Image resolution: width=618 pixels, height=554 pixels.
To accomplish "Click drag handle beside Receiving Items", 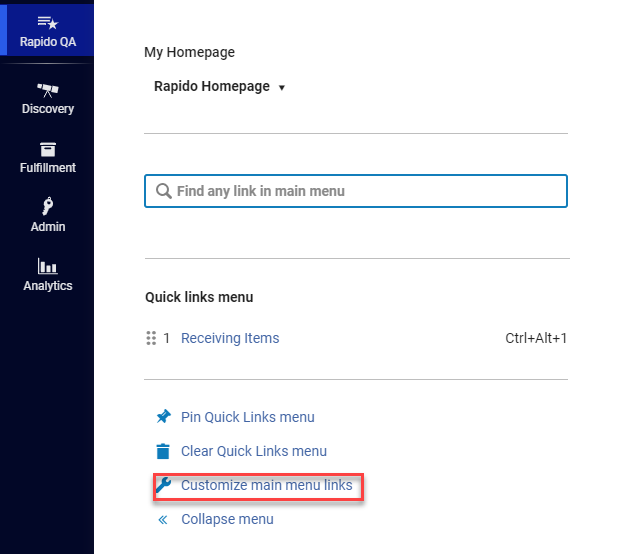I will point(152,338).
